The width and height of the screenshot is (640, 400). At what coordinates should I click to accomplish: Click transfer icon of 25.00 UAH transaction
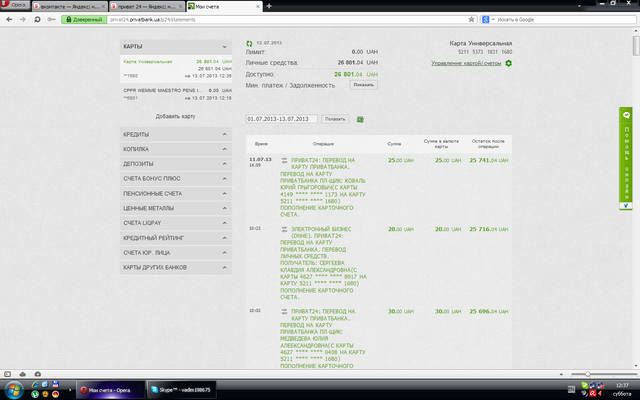tap(284, 160)
